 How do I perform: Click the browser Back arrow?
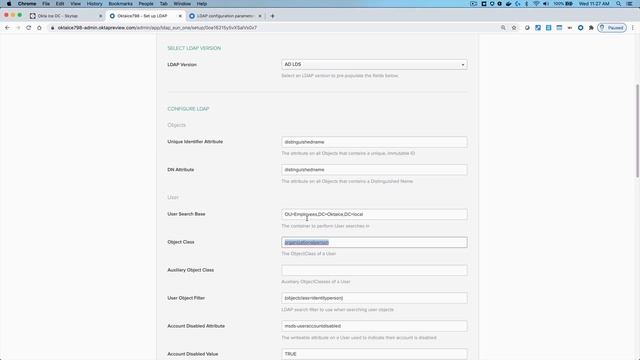(7, 28)
